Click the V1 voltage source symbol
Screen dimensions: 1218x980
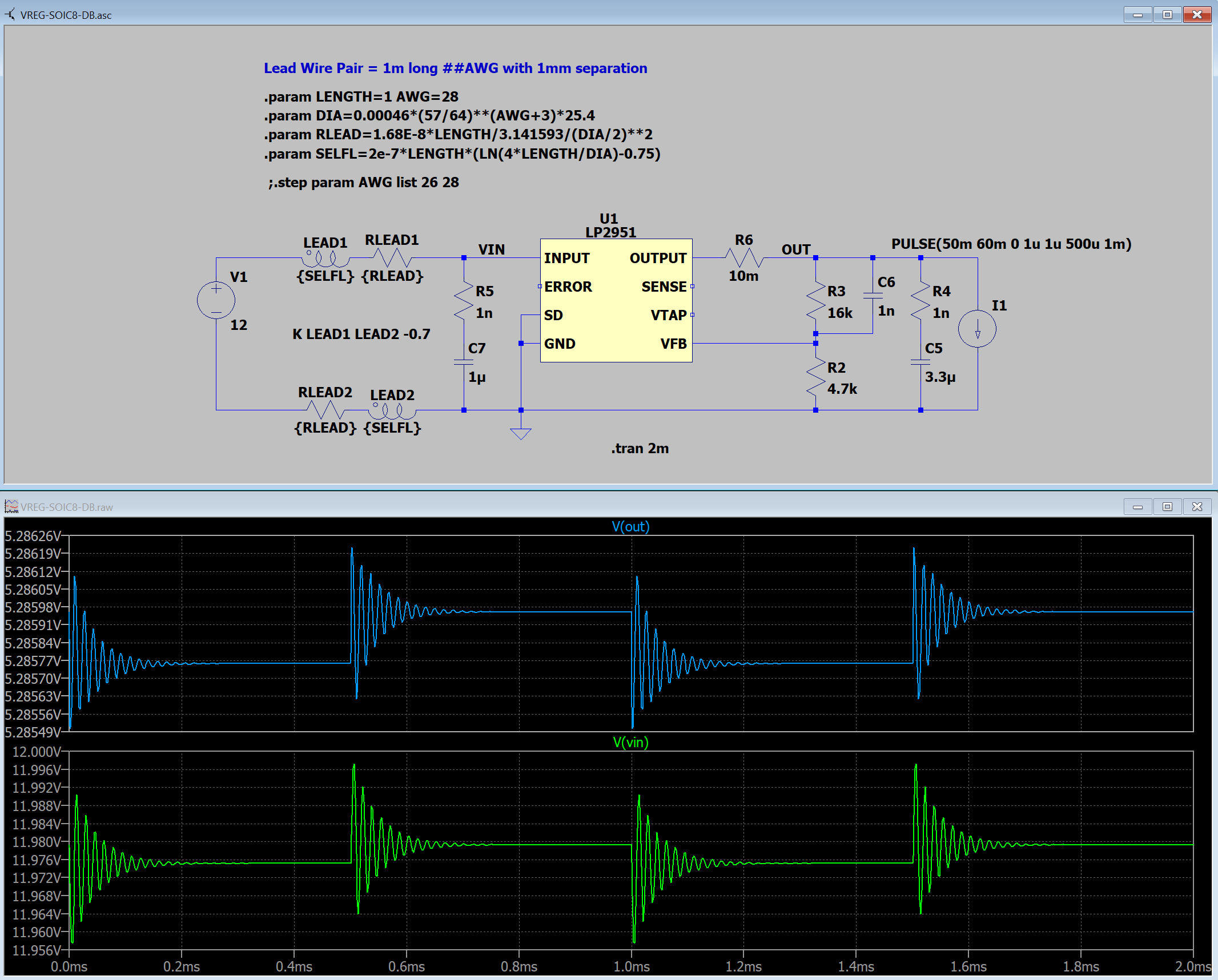216,300
